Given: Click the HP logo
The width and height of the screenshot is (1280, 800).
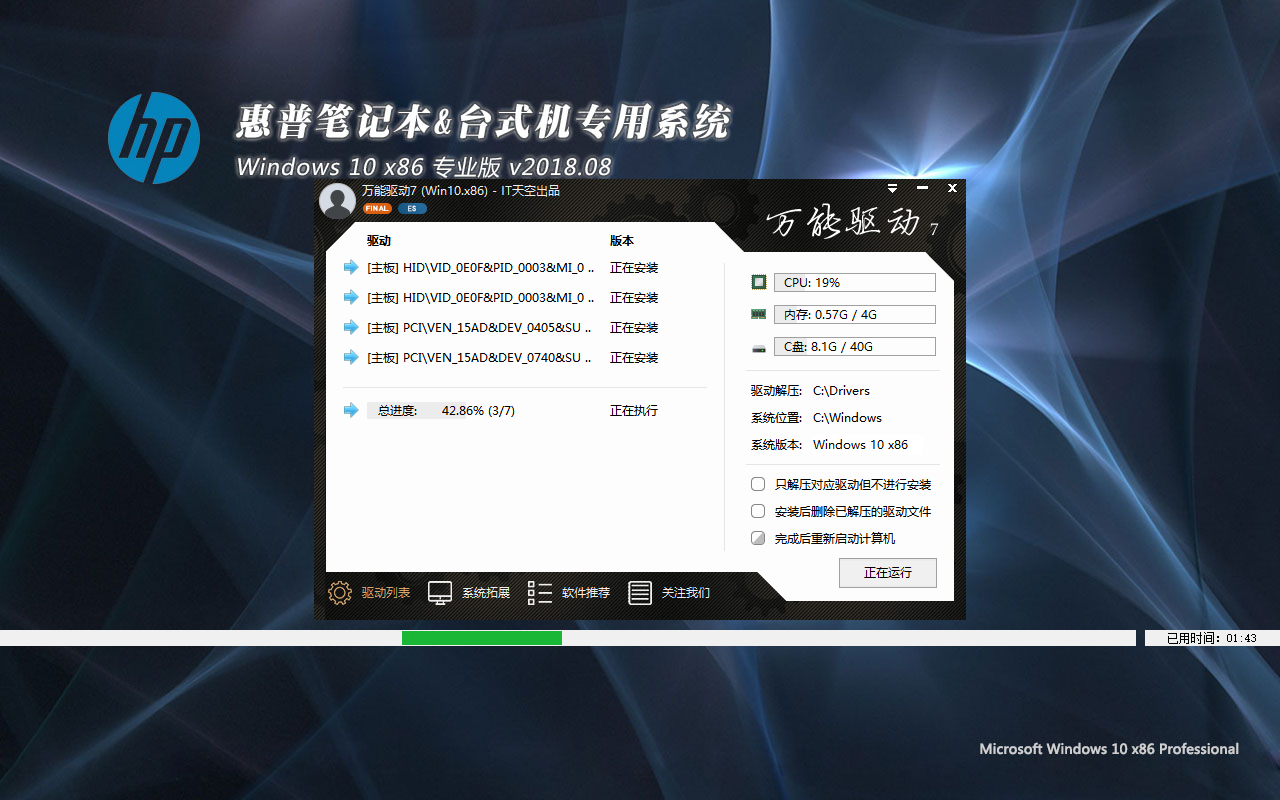Looking at the screenshot, I should pos(153,138).
